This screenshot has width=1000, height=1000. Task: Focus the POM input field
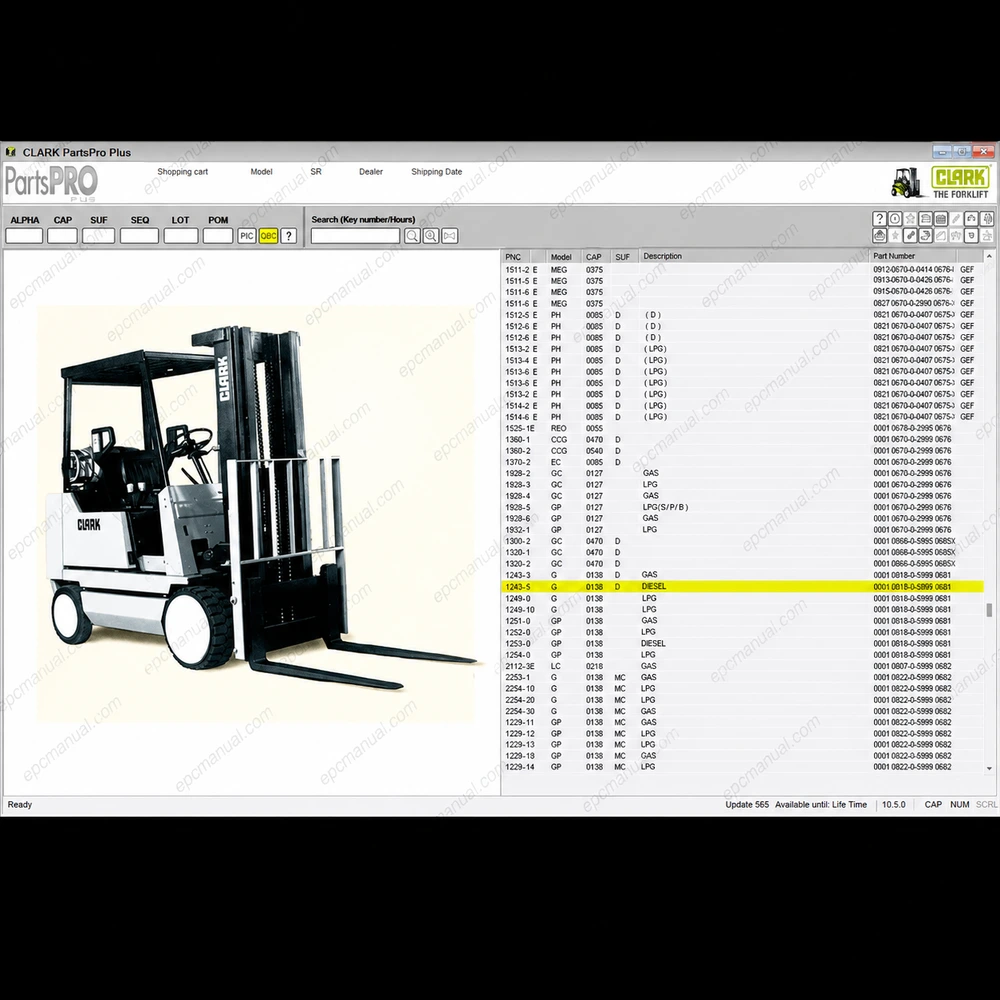(x=218, y=236)
